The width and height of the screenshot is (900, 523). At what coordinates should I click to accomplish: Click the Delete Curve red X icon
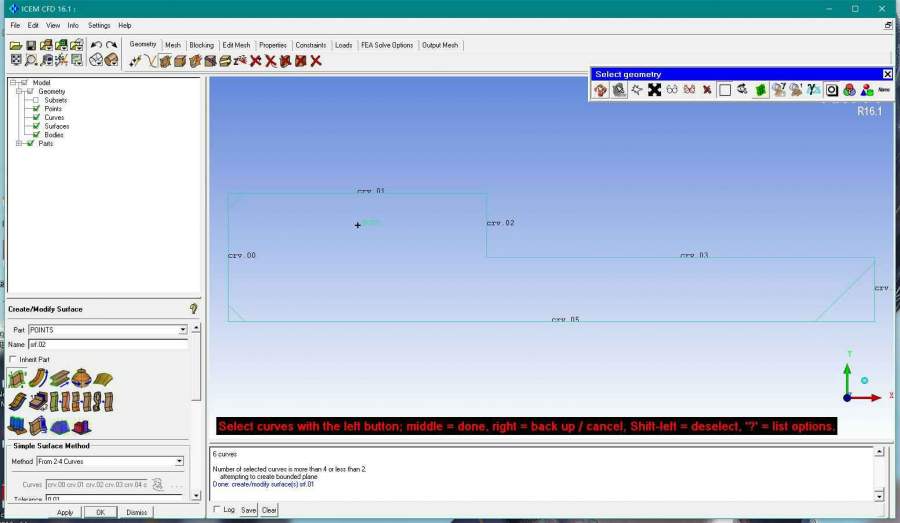coord(271,61)
